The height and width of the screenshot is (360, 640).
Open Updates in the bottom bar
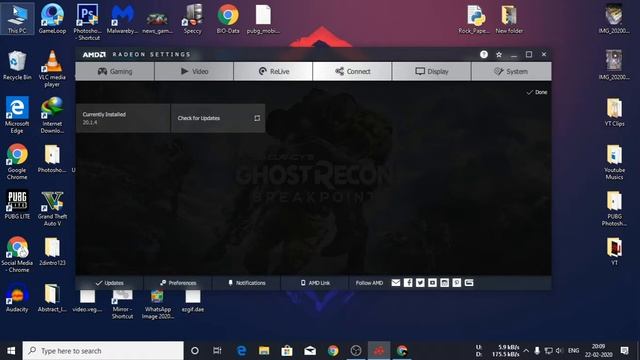[109, 283]
